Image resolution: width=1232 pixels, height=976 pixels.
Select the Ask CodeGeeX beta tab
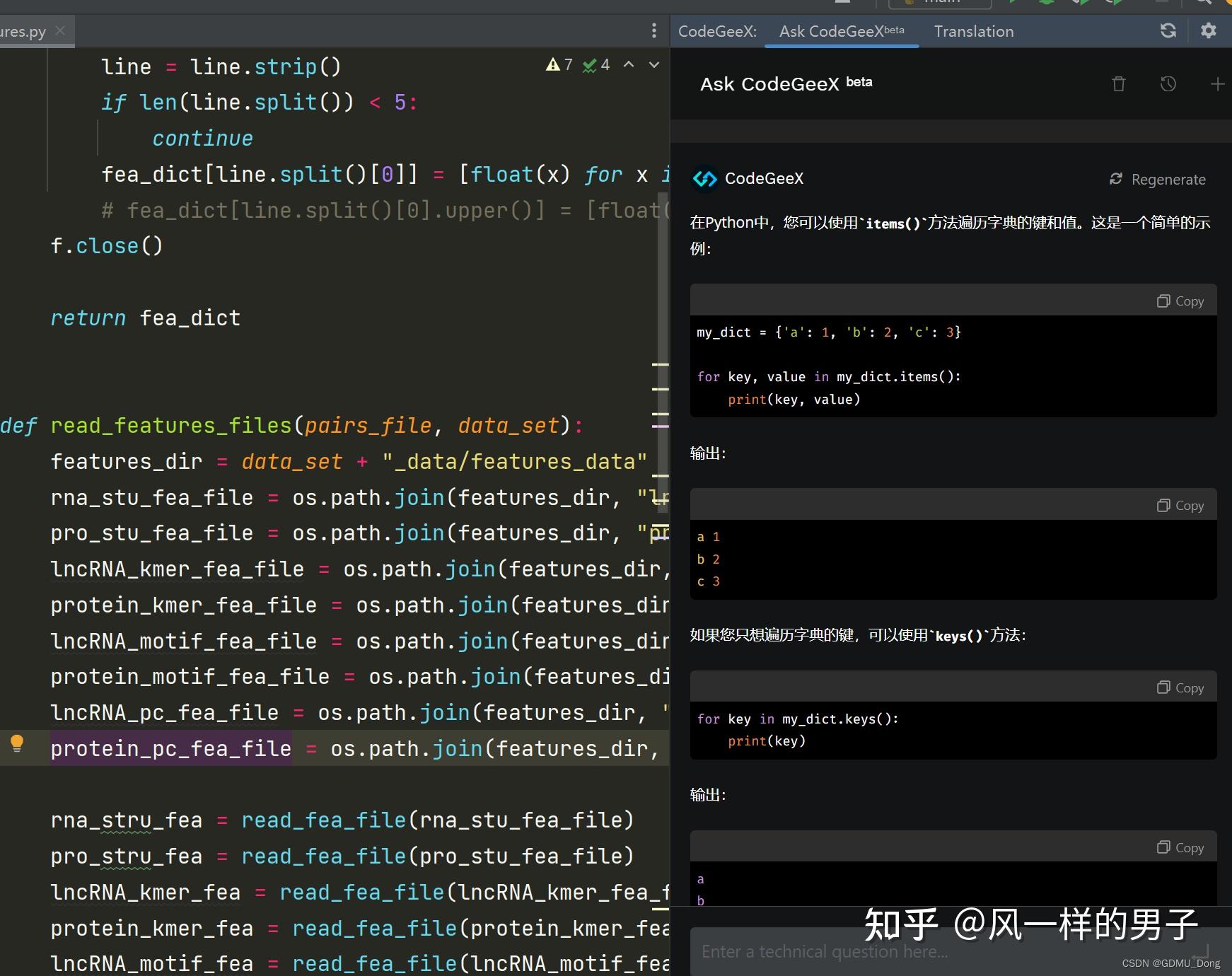(x=841, y=31)
